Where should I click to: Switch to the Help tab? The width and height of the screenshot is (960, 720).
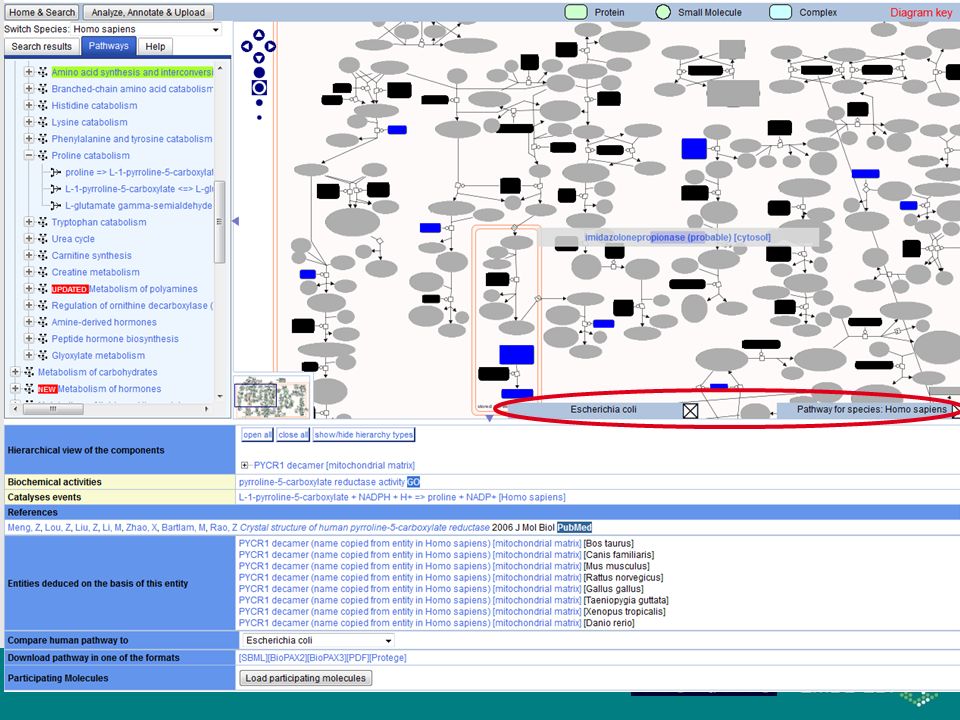pos(156,47)
